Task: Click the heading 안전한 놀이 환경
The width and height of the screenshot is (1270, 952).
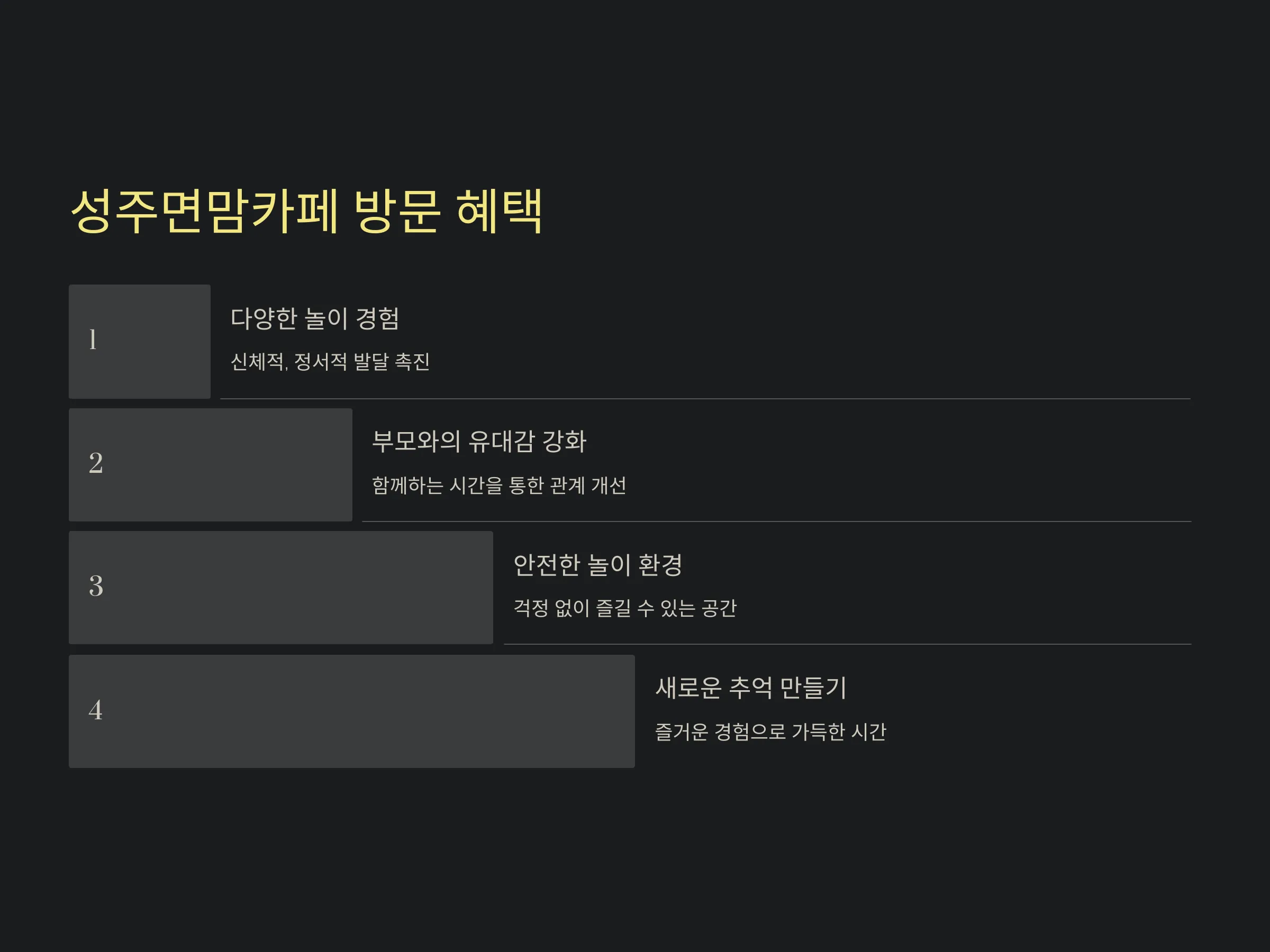Action: coord(597,565)
